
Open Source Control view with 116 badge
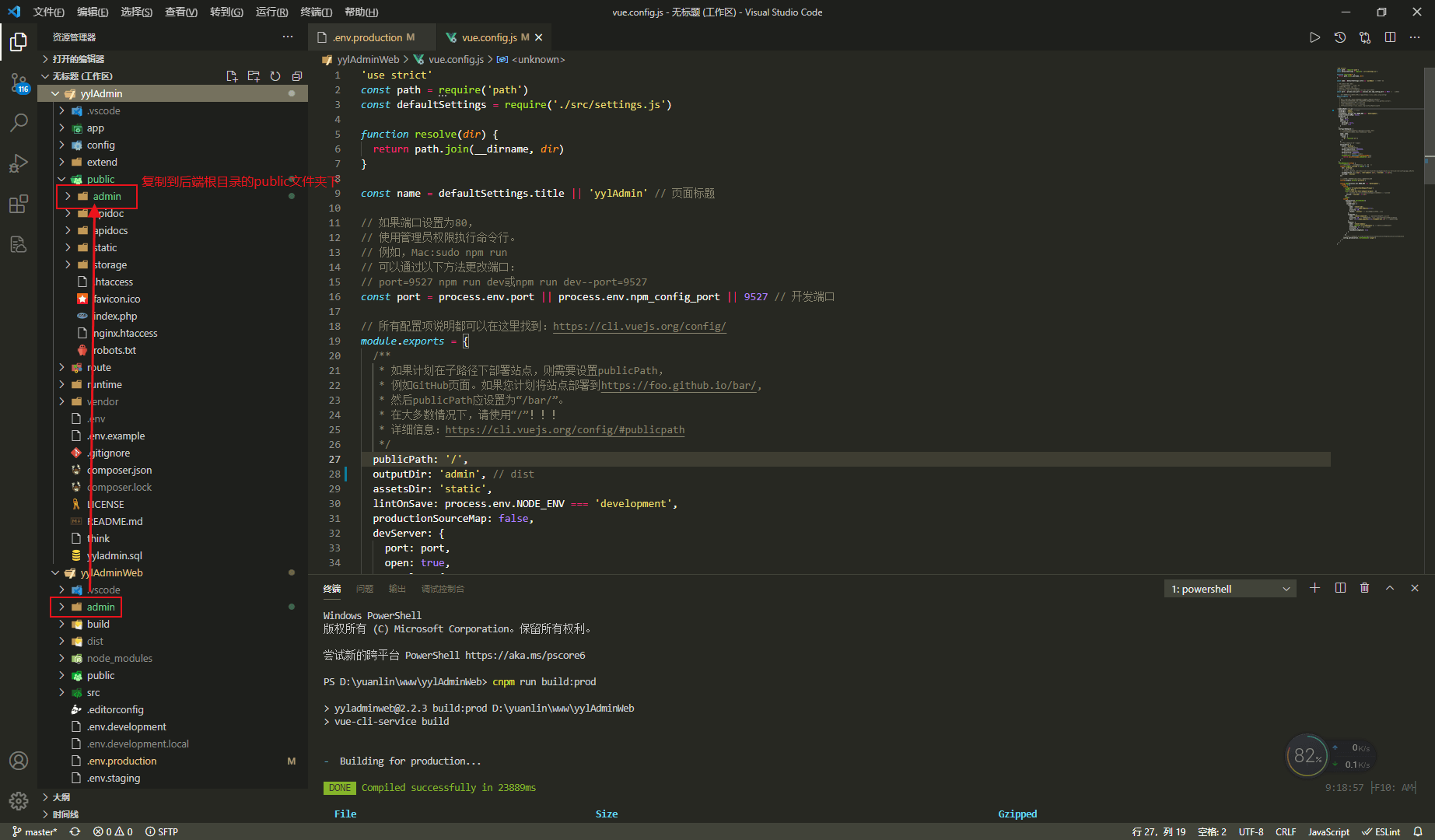(x=19, y=82)
